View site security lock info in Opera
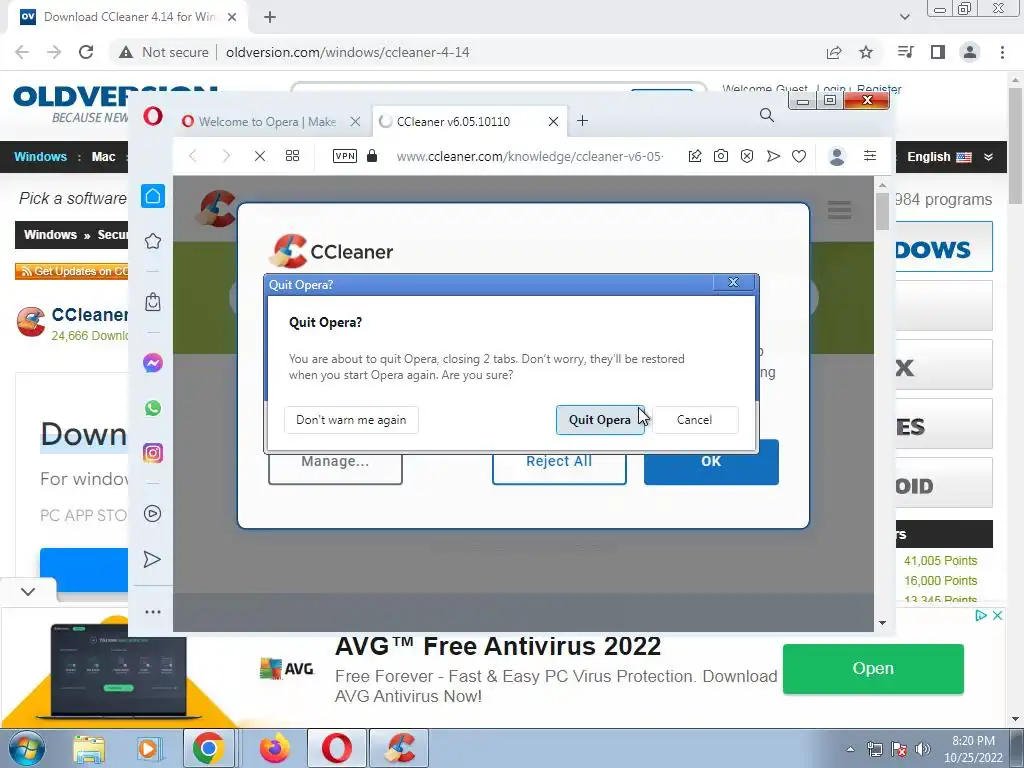Image resolution: width=1024 pixels, height=768 pixels. click(372, 156)
